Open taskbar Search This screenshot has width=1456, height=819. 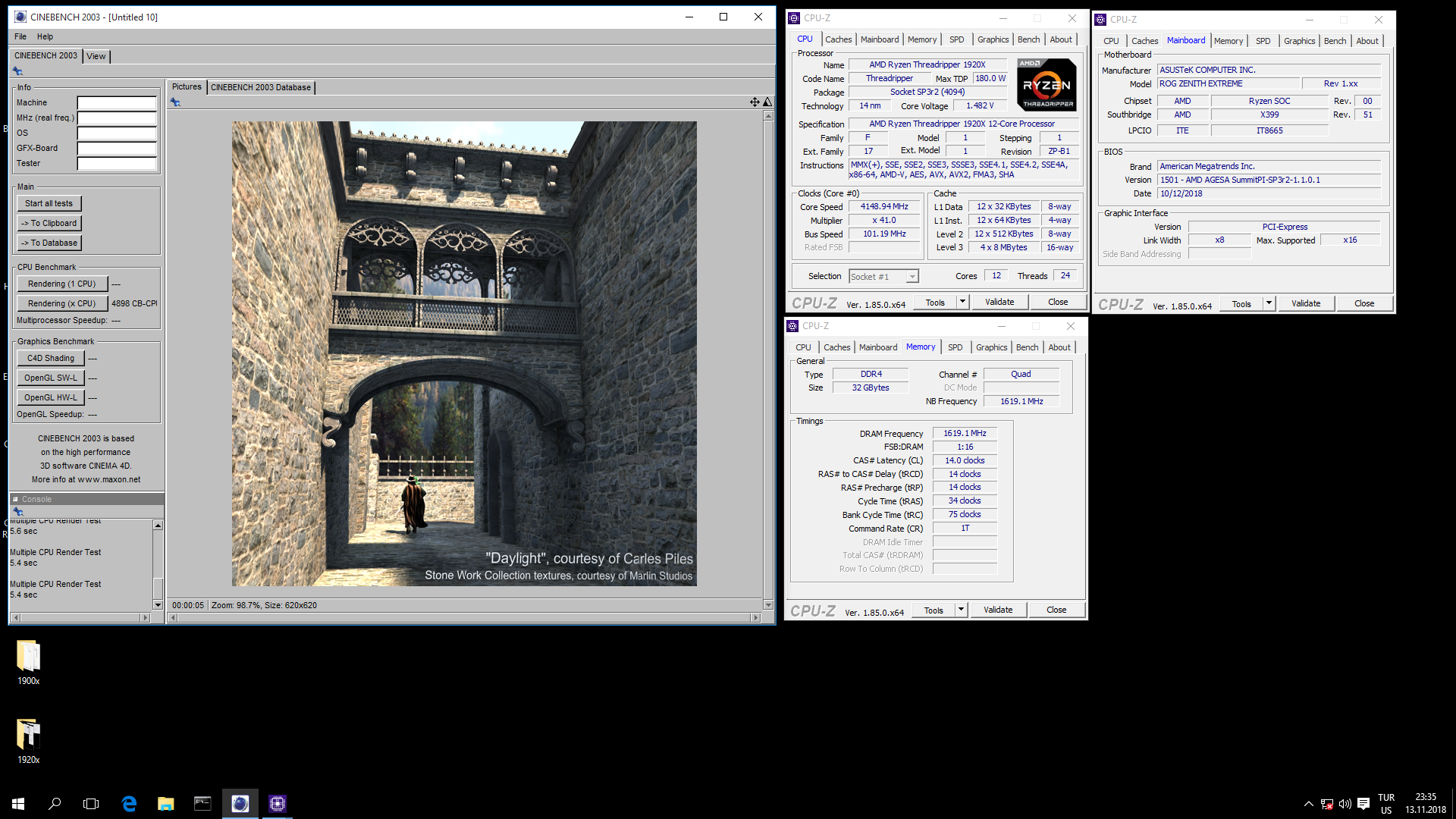pyautogui.click(x=55, y=804)
